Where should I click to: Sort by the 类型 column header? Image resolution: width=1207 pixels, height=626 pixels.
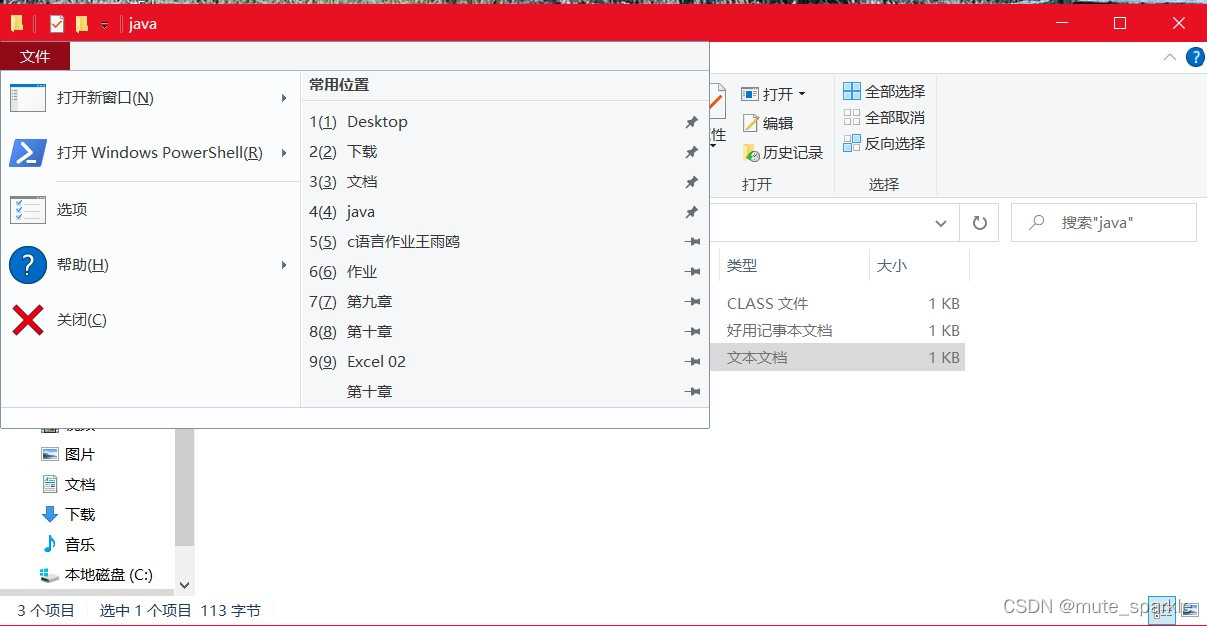tap(794, 266)
